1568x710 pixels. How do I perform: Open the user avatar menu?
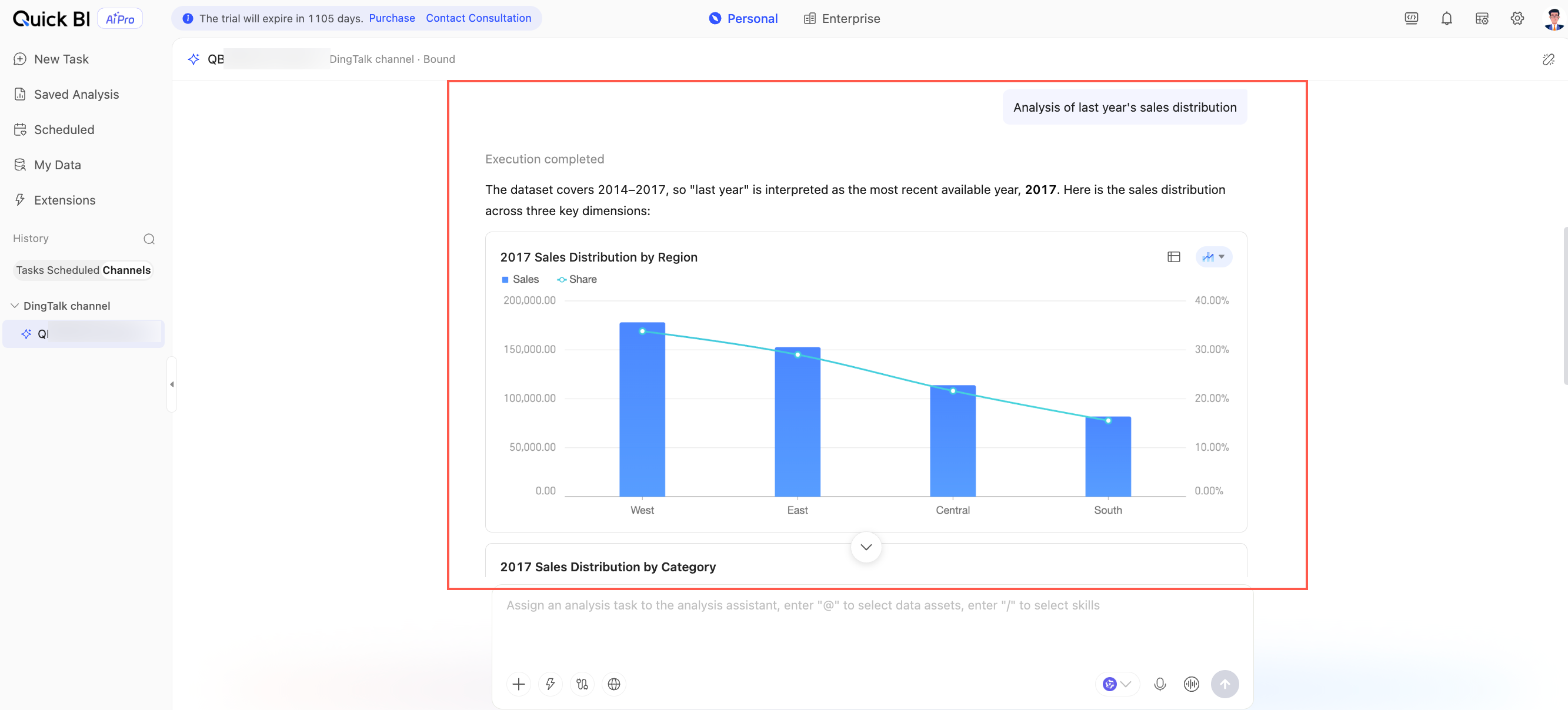pos(1553,18)
